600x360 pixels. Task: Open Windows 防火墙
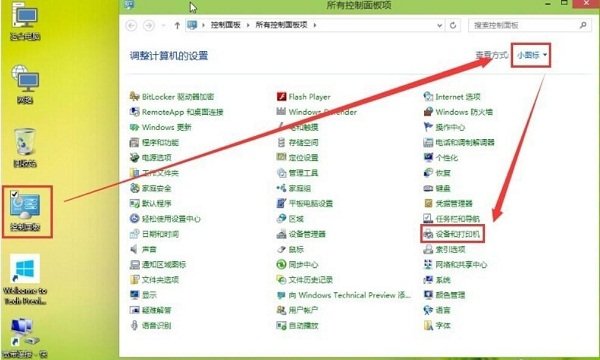coord(458,112)
